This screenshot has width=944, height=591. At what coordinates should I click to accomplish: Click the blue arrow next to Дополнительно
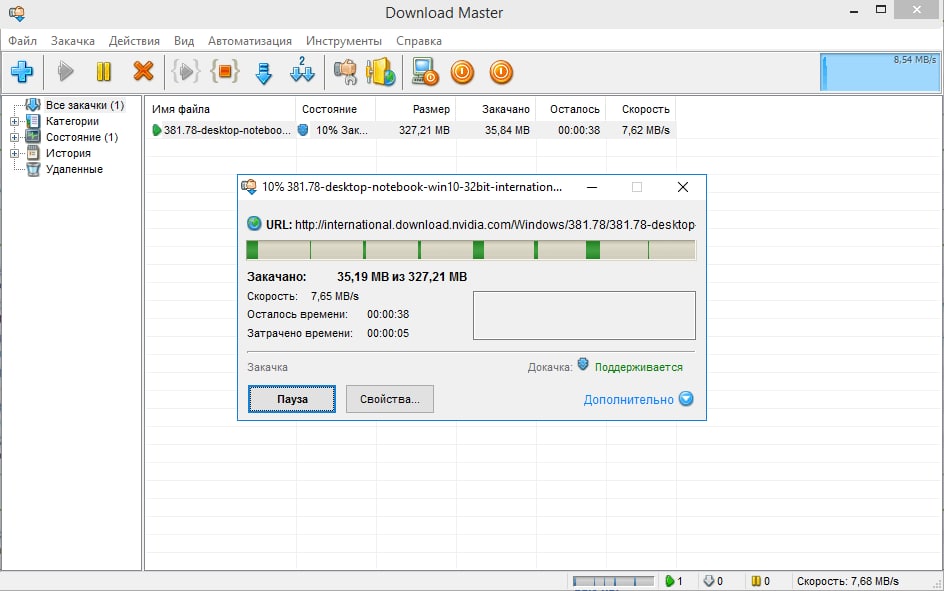click(x=686, y=398)
